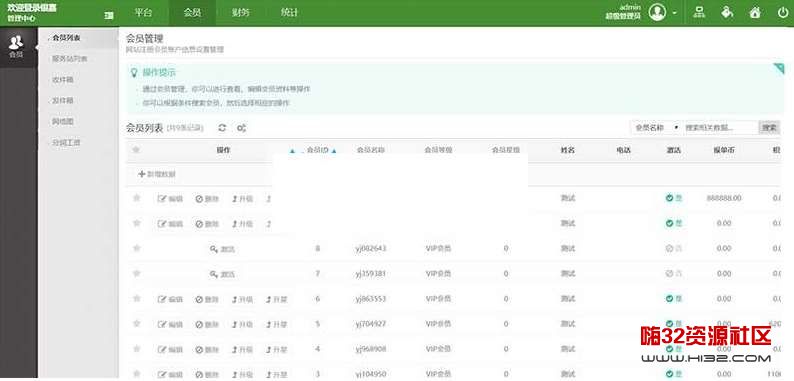Open the 会员 top navigation tab
The image size is (794, 381).
coord(192,13)
